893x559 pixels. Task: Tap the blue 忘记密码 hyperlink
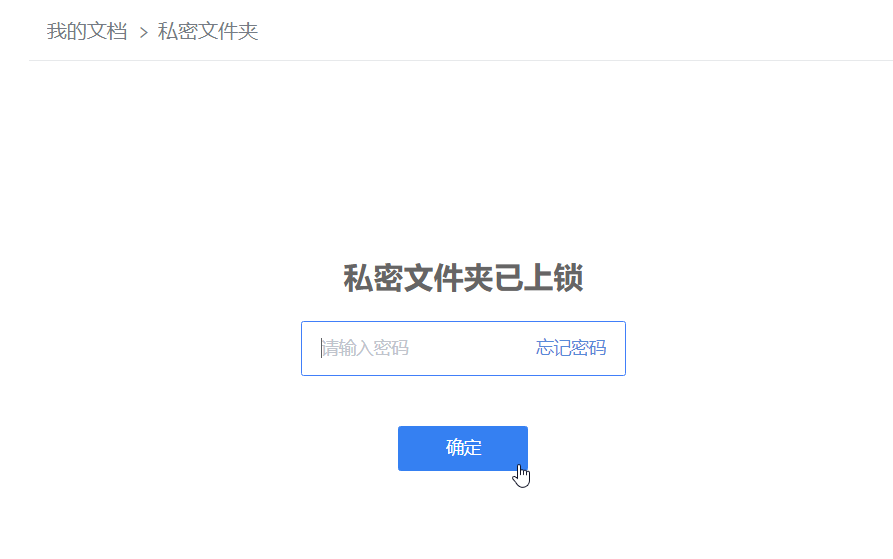coord(571,348)
